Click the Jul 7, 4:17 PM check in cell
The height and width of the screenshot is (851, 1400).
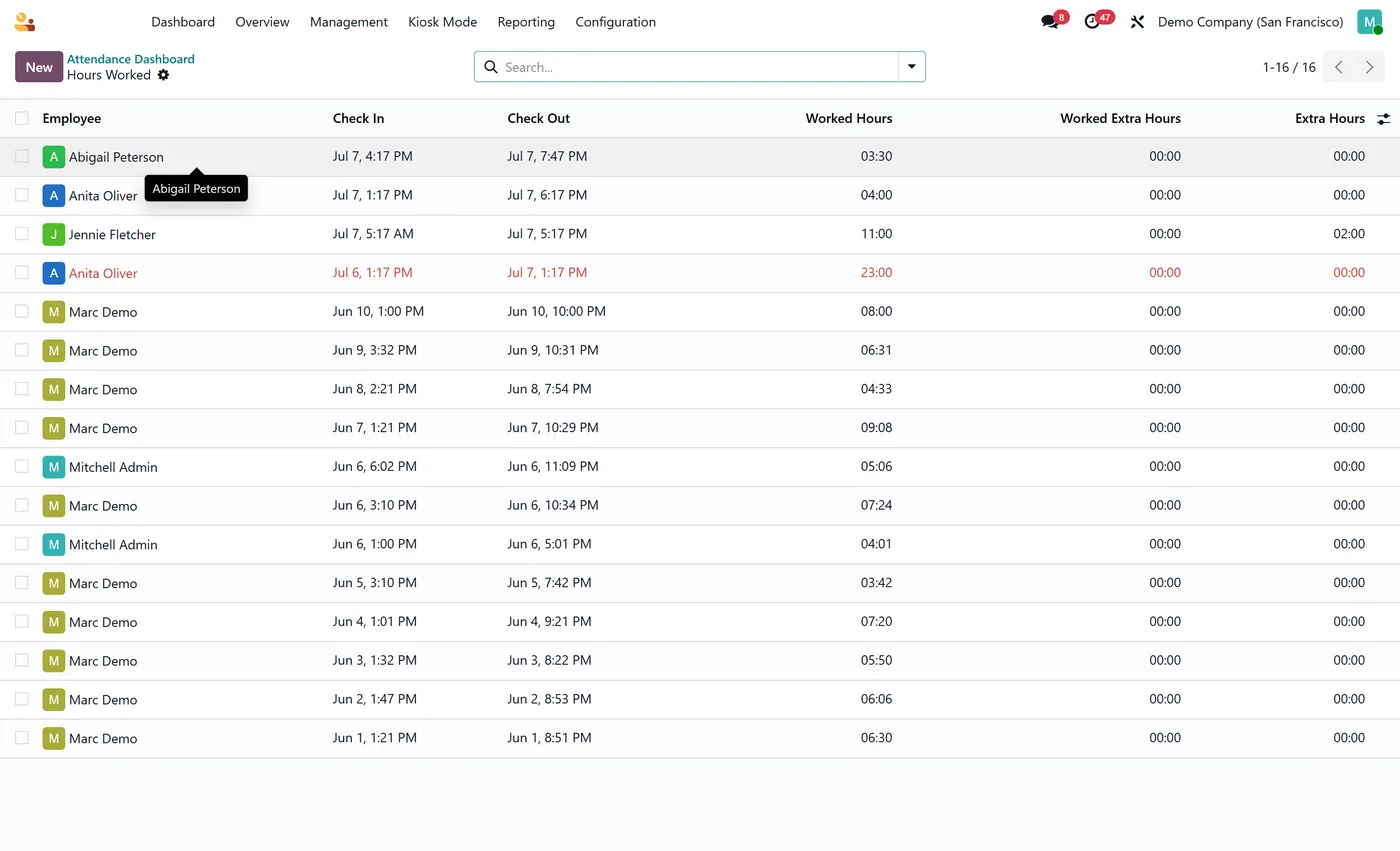point(373,156)
